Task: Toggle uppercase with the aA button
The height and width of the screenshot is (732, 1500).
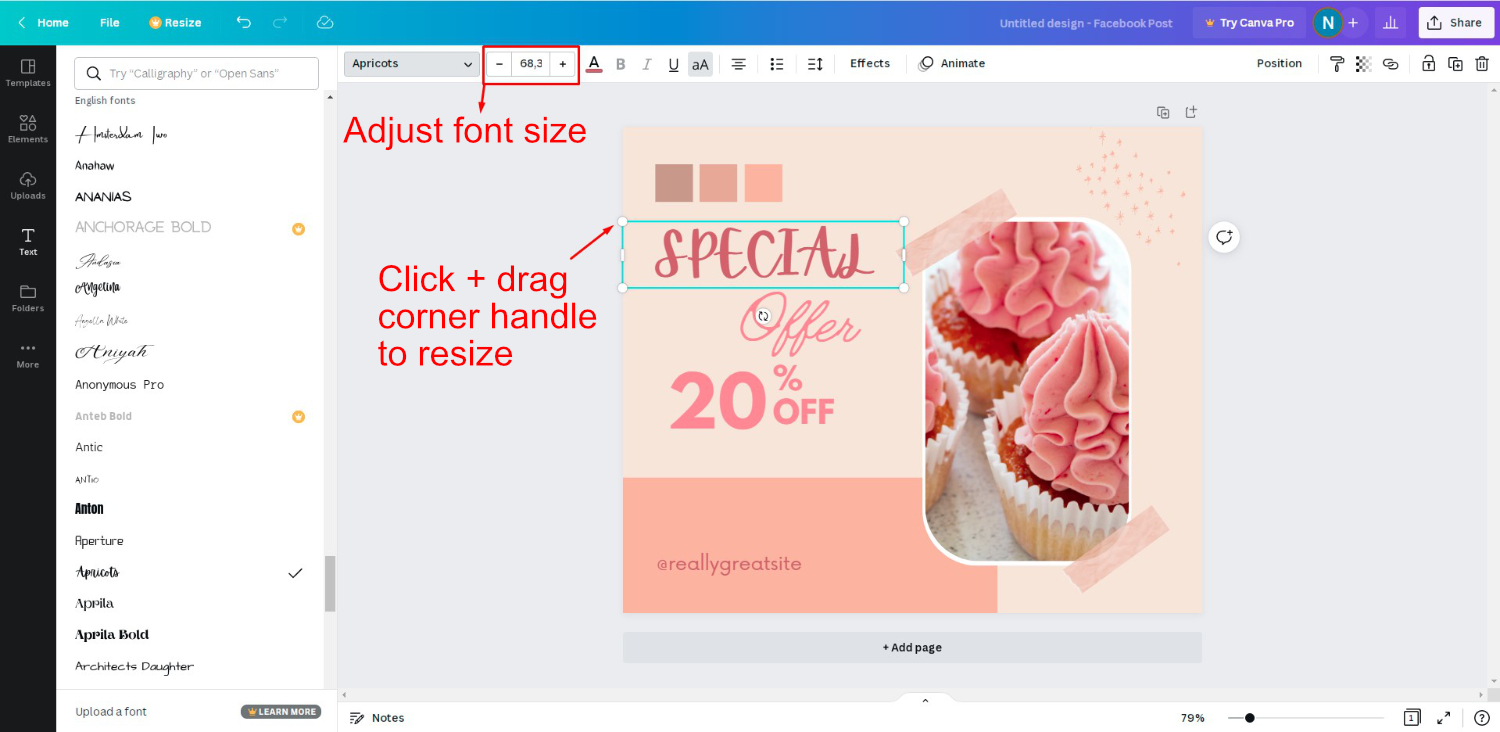Action: coord(700,63)
